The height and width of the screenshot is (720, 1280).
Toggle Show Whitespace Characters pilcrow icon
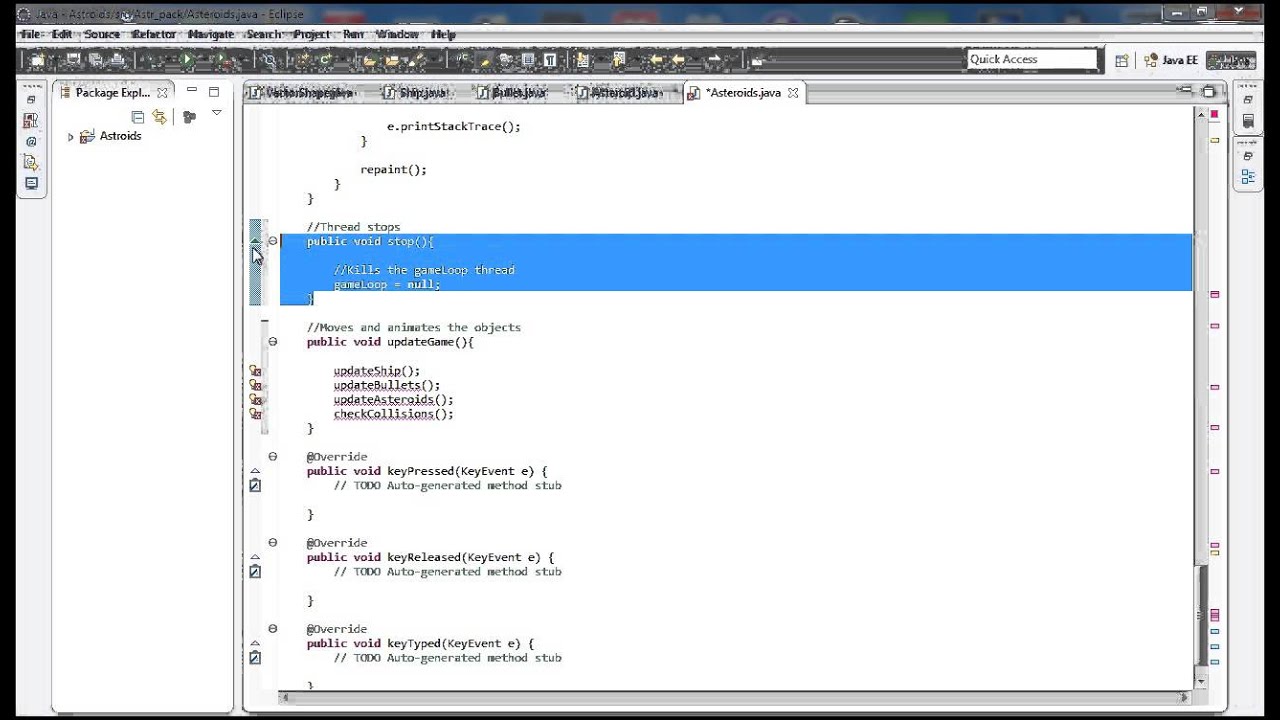pos(550,60)
